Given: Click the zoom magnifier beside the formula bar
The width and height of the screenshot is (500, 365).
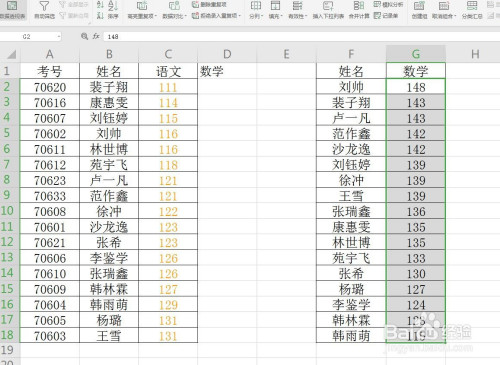Looking at the screenshot, I should click(84, 36).
